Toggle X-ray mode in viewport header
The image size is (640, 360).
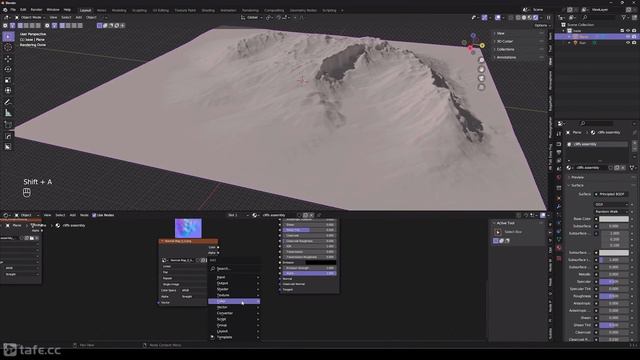click(x=511, y=18)
